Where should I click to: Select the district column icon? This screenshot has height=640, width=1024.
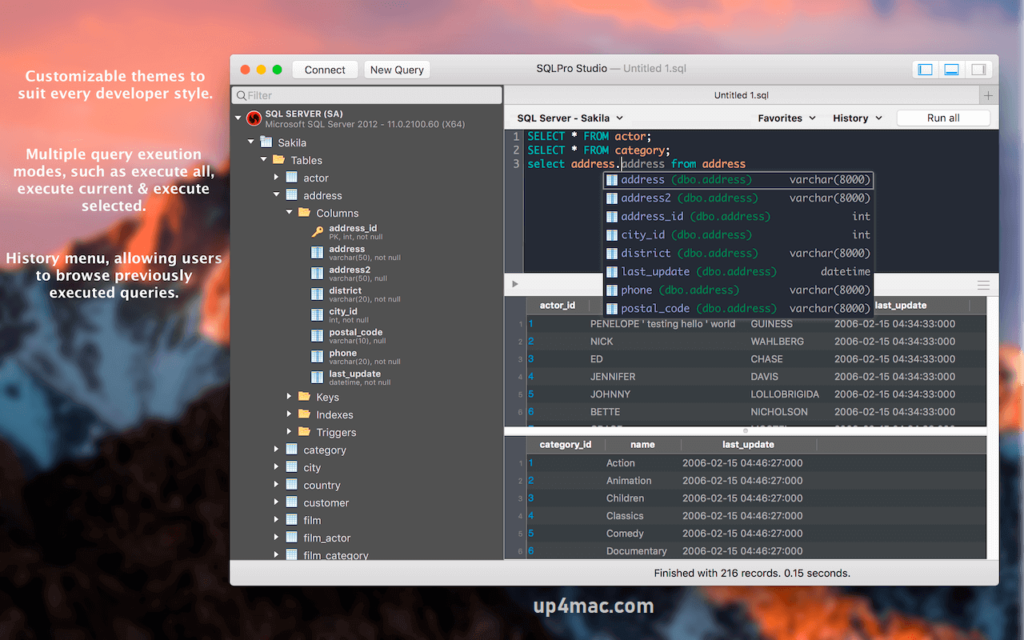point(319,294)
